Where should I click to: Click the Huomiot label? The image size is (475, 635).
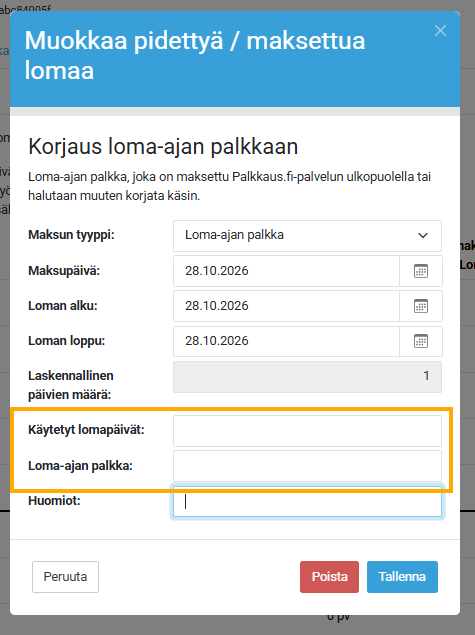(54, 501)
